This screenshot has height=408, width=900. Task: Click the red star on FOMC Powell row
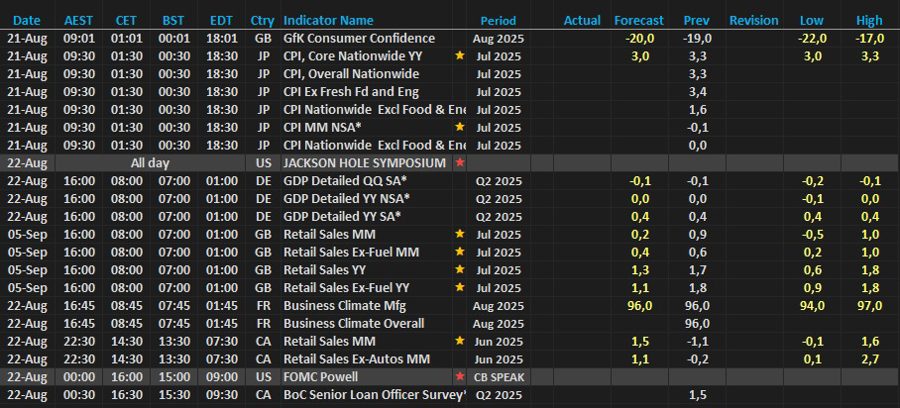tap(459, 377)
